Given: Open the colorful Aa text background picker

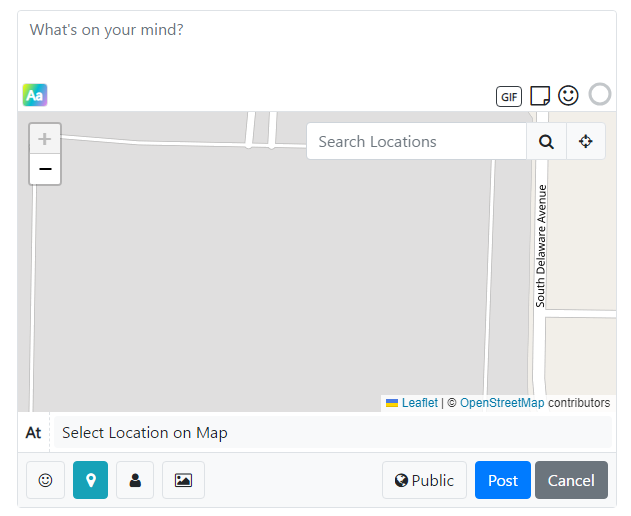Looking at the screenshot, I should pos(35,95).
